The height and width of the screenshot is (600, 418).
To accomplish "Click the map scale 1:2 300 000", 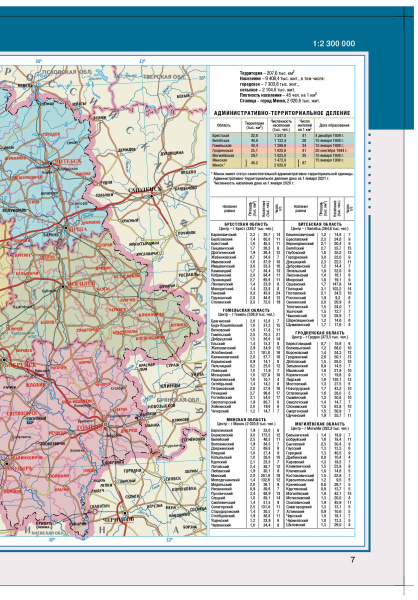I will click(x=334, y=44).
